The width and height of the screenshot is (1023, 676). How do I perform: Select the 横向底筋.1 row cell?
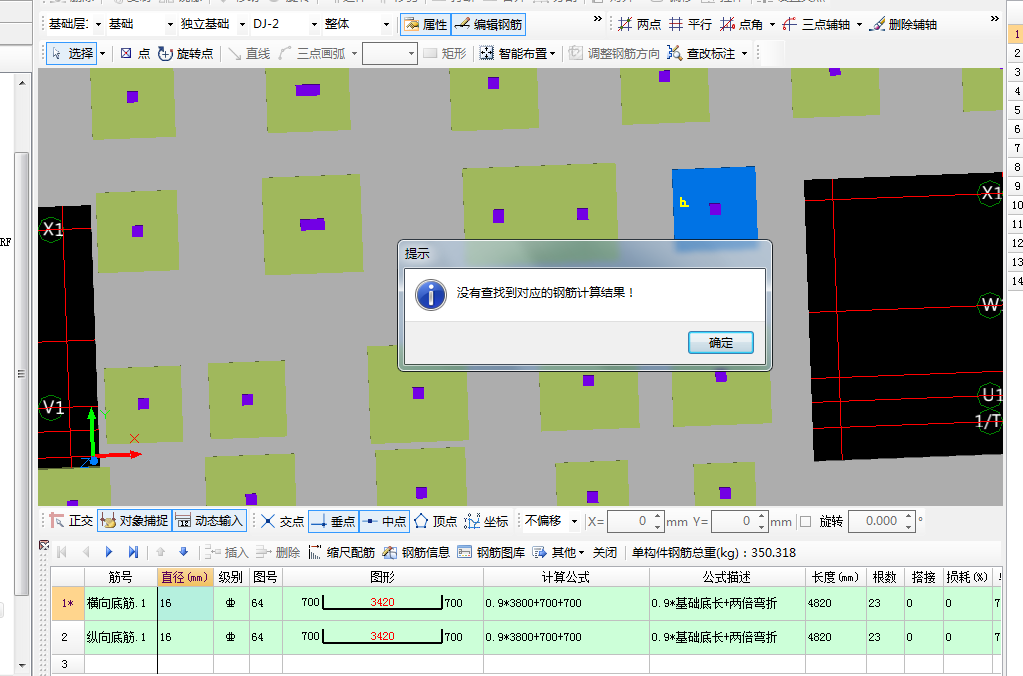tap(121, 603)
